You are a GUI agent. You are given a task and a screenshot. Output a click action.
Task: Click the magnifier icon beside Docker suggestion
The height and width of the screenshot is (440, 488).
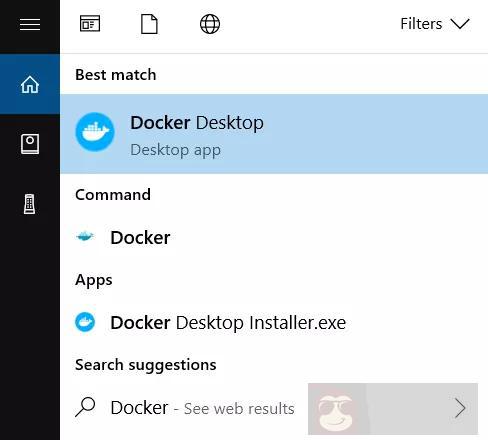point(85,407)
